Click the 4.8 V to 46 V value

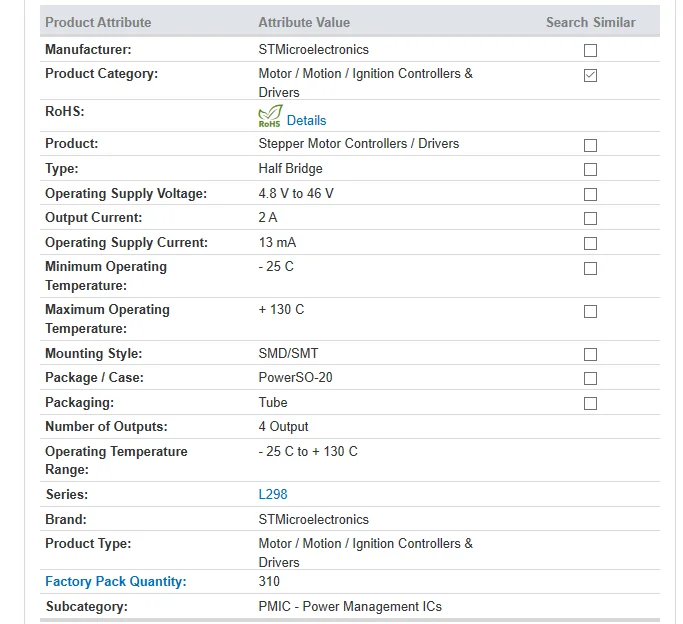pyautogui.click(x=296, y=193)
